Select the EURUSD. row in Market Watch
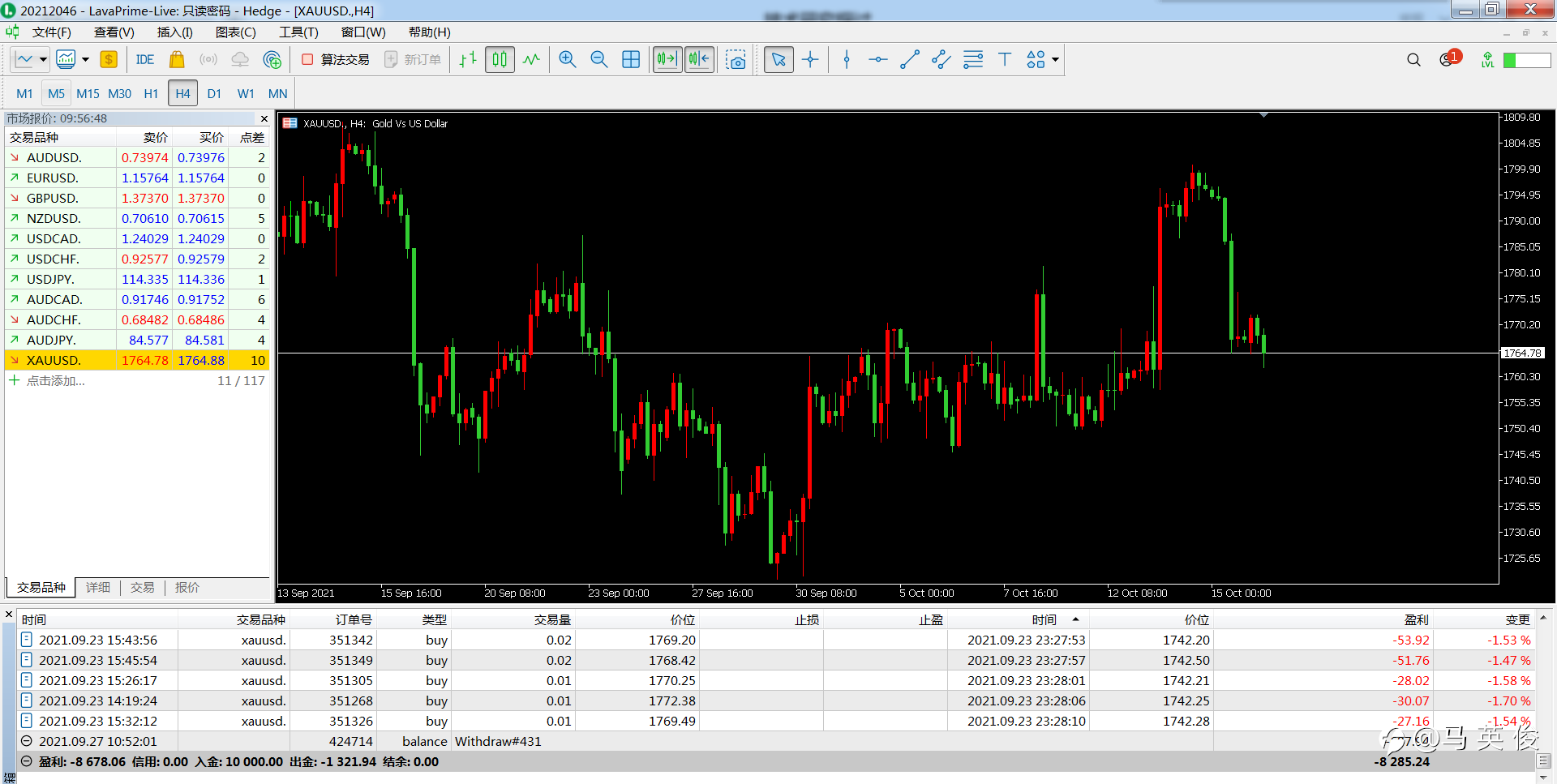 pos(137,178)
